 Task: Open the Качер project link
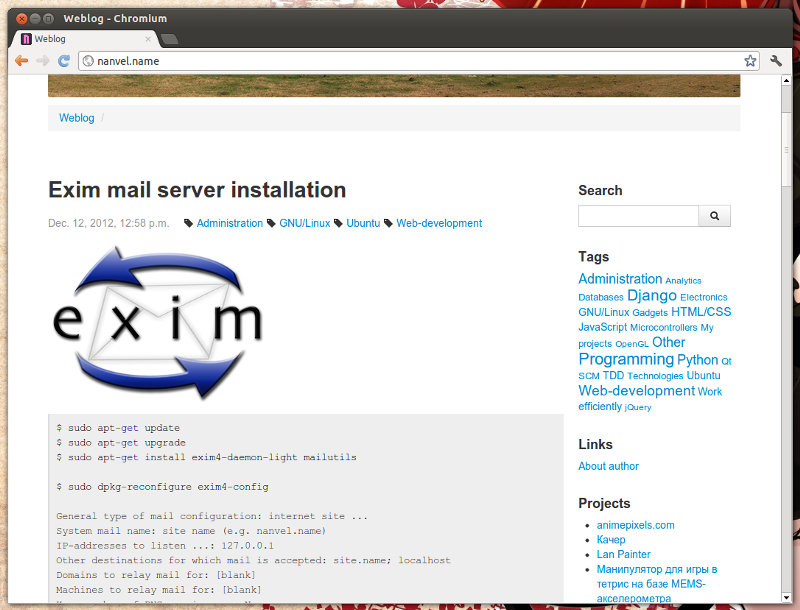pos(611,540)
